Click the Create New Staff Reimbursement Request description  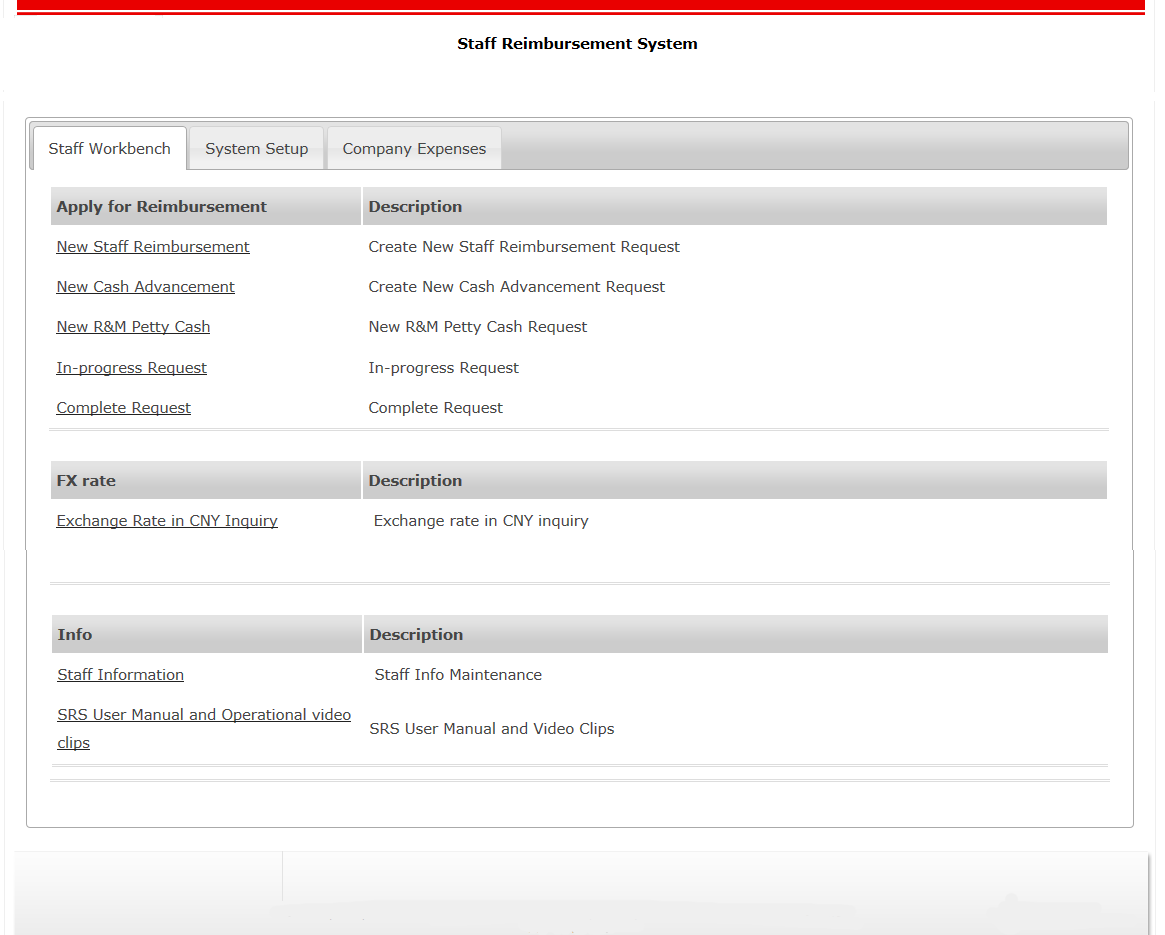point(524,247)
